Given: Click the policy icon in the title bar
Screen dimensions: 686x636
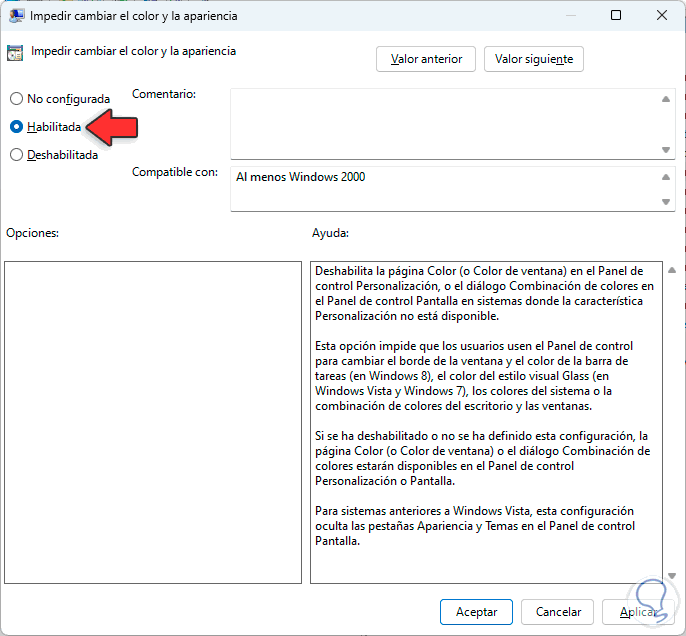Looking at the screenshot, I should click(17, 16).
